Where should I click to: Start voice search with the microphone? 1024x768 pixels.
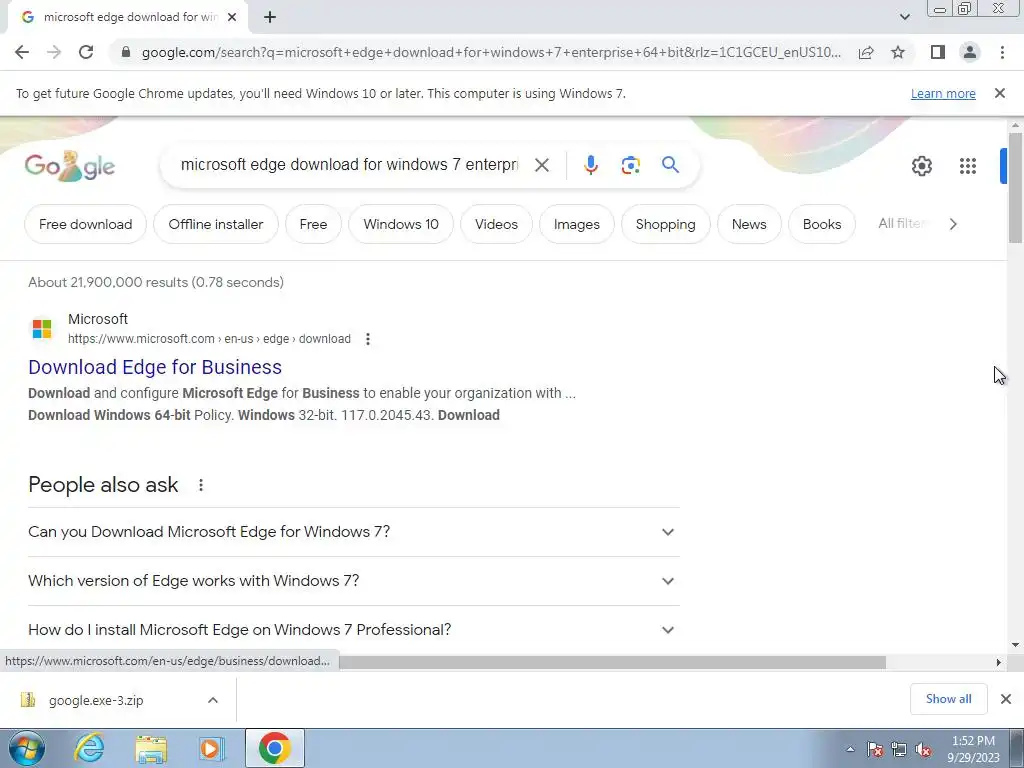point(590,165)
